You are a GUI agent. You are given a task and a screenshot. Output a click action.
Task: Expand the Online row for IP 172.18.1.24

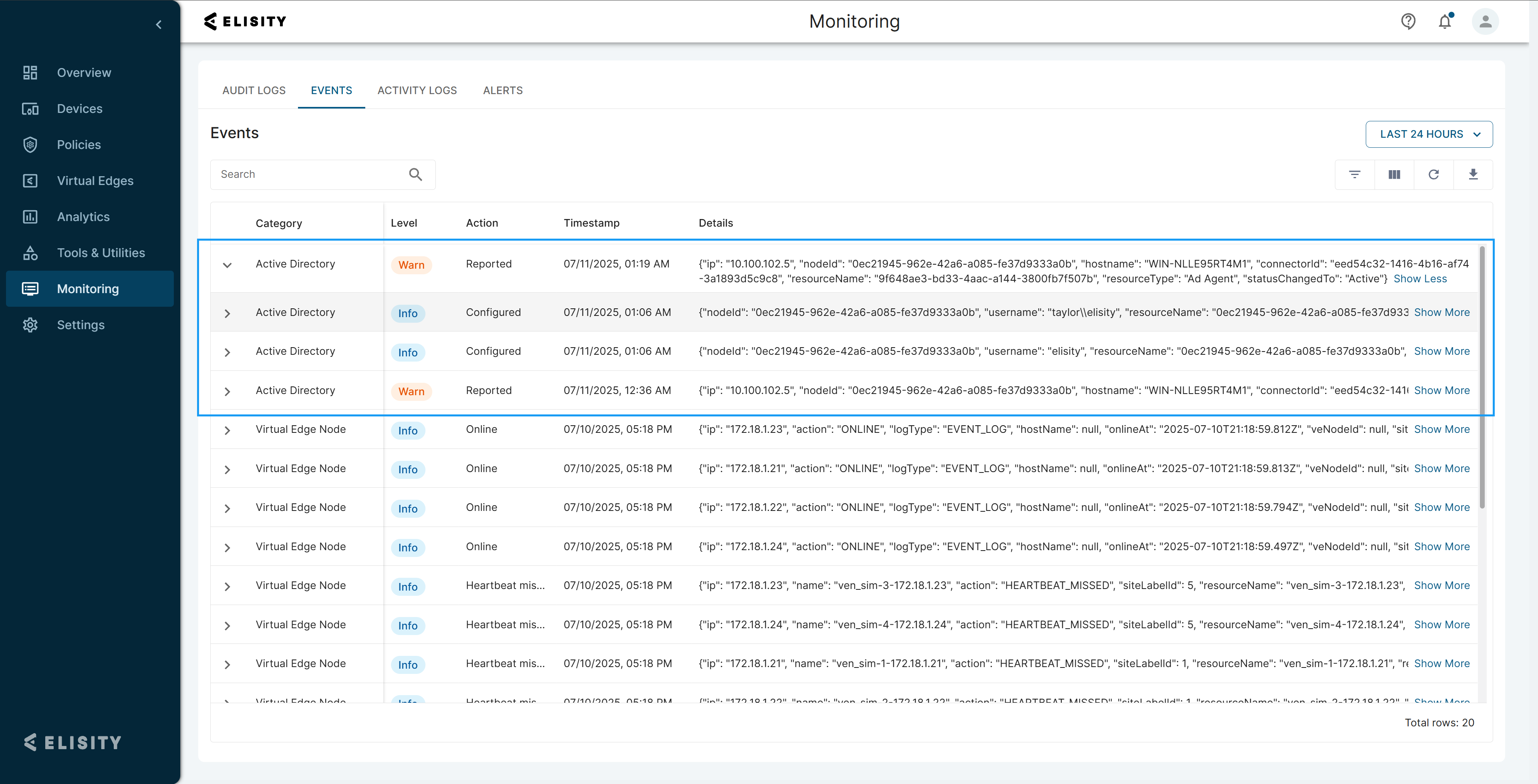[227, 547]
